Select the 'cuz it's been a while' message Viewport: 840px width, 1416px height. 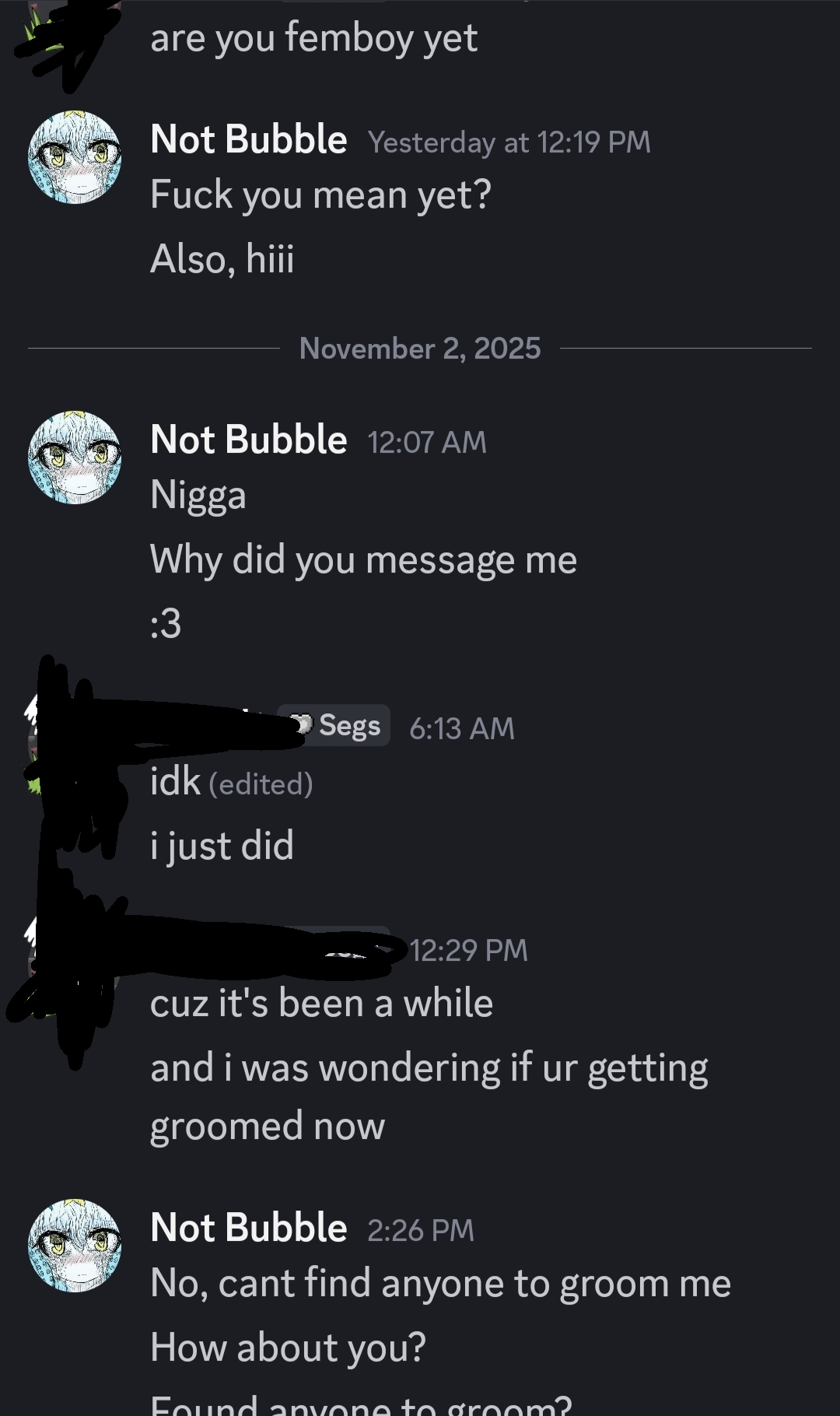coord(322,1004)
